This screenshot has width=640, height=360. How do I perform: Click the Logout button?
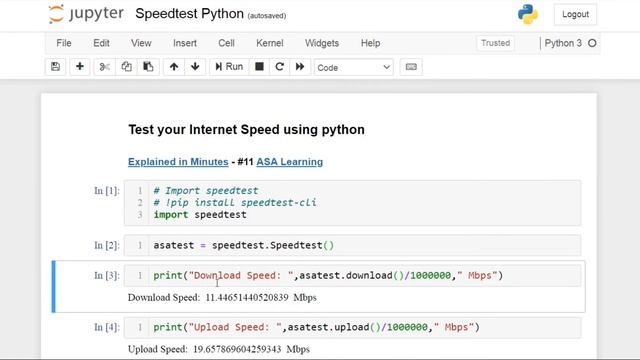click(575, 14)
